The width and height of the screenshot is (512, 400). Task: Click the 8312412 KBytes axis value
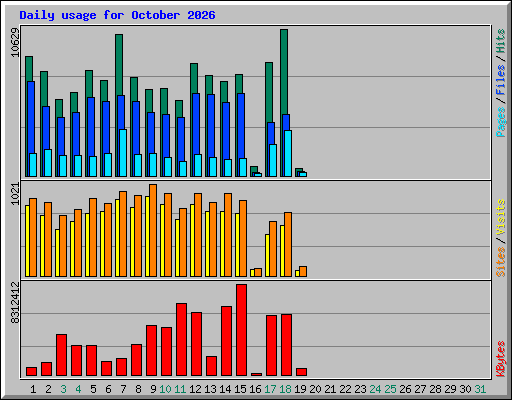(15, 302)
